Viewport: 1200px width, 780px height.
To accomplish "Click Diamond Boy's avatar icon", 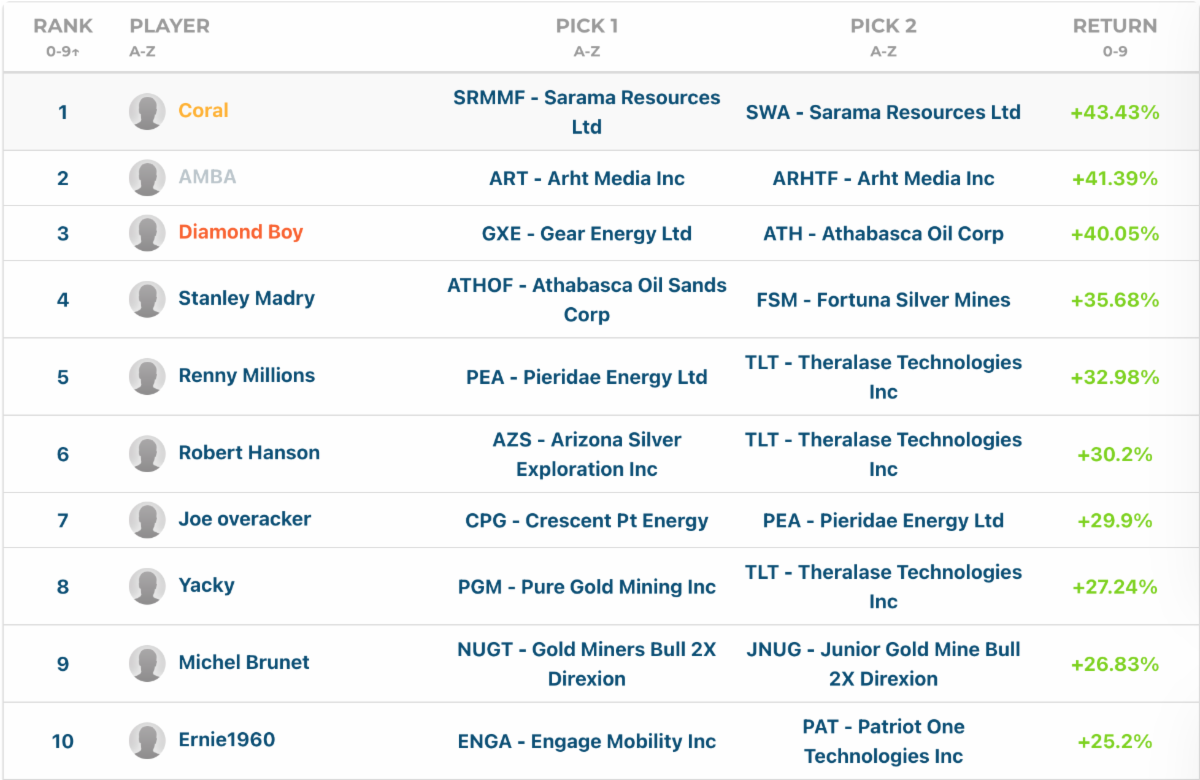I will (x=147, y=233).
